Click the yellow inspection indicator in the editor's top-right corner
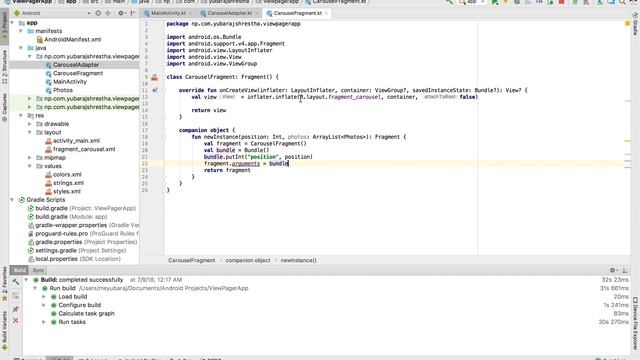This screenshot has height=360, width=640. [x=627, y=24]
